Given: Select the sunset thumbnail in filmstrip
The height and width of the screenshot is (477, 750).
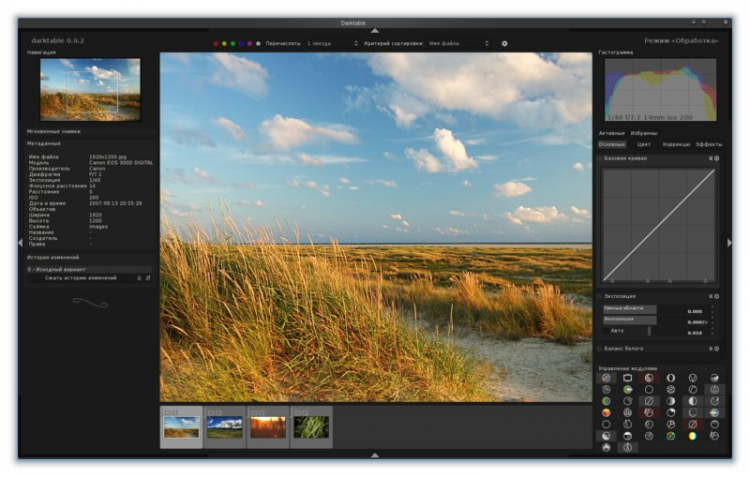Looking at the screenshot, I should 268,427.
